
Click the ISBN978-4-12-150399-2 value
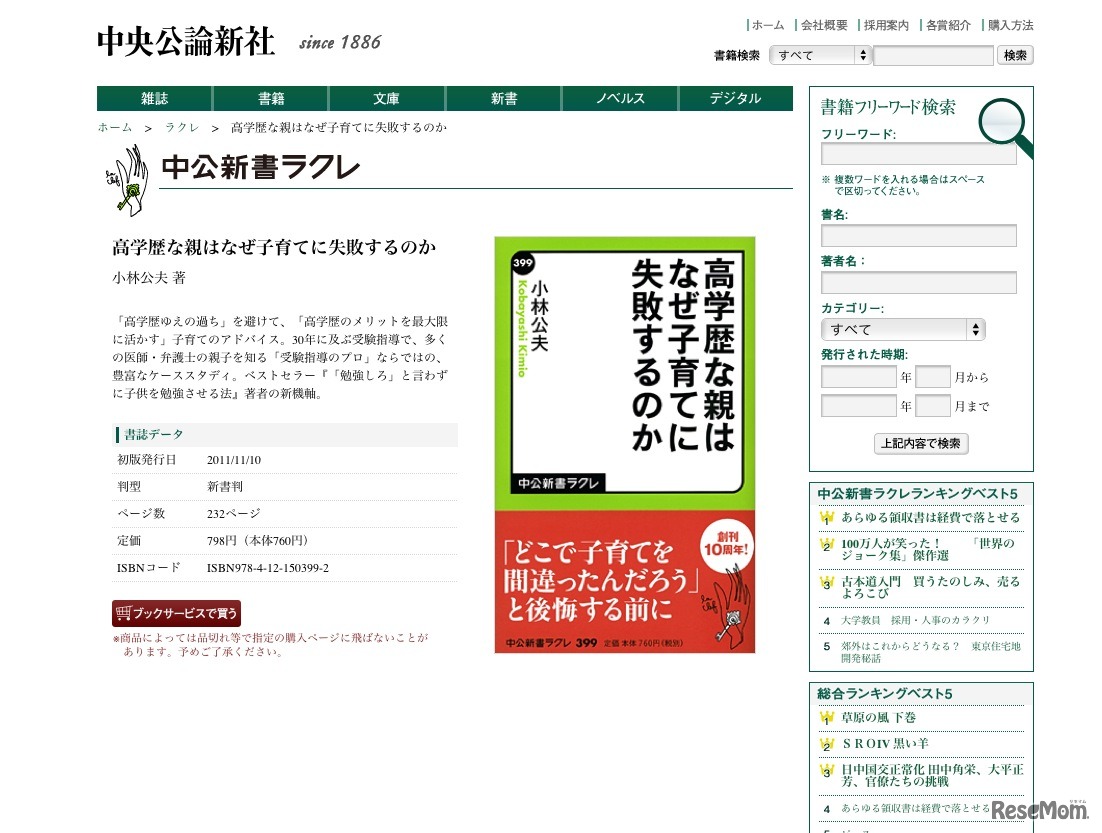(x=268, y=568)
